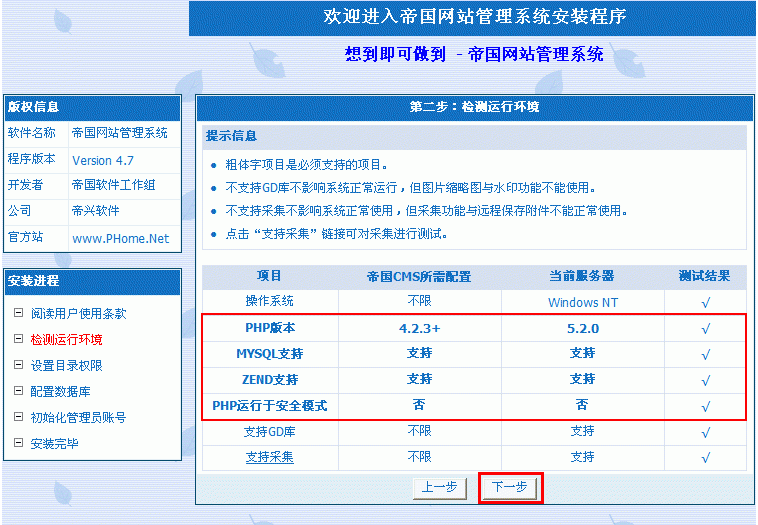Click the 下一步 button

coord(510,487)
